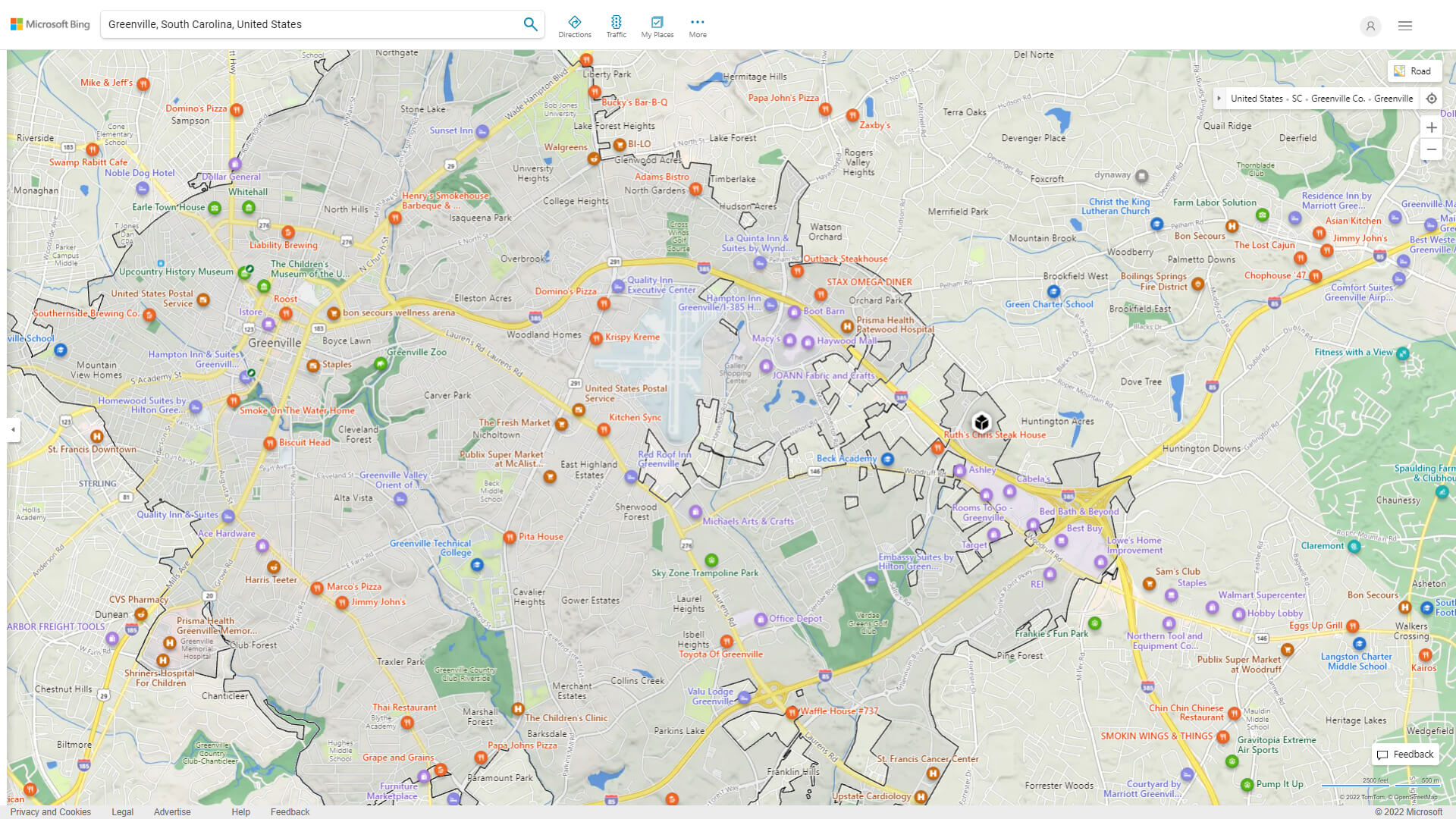
Task: Zoom out using the minus icon
Action: point(1432,149)
